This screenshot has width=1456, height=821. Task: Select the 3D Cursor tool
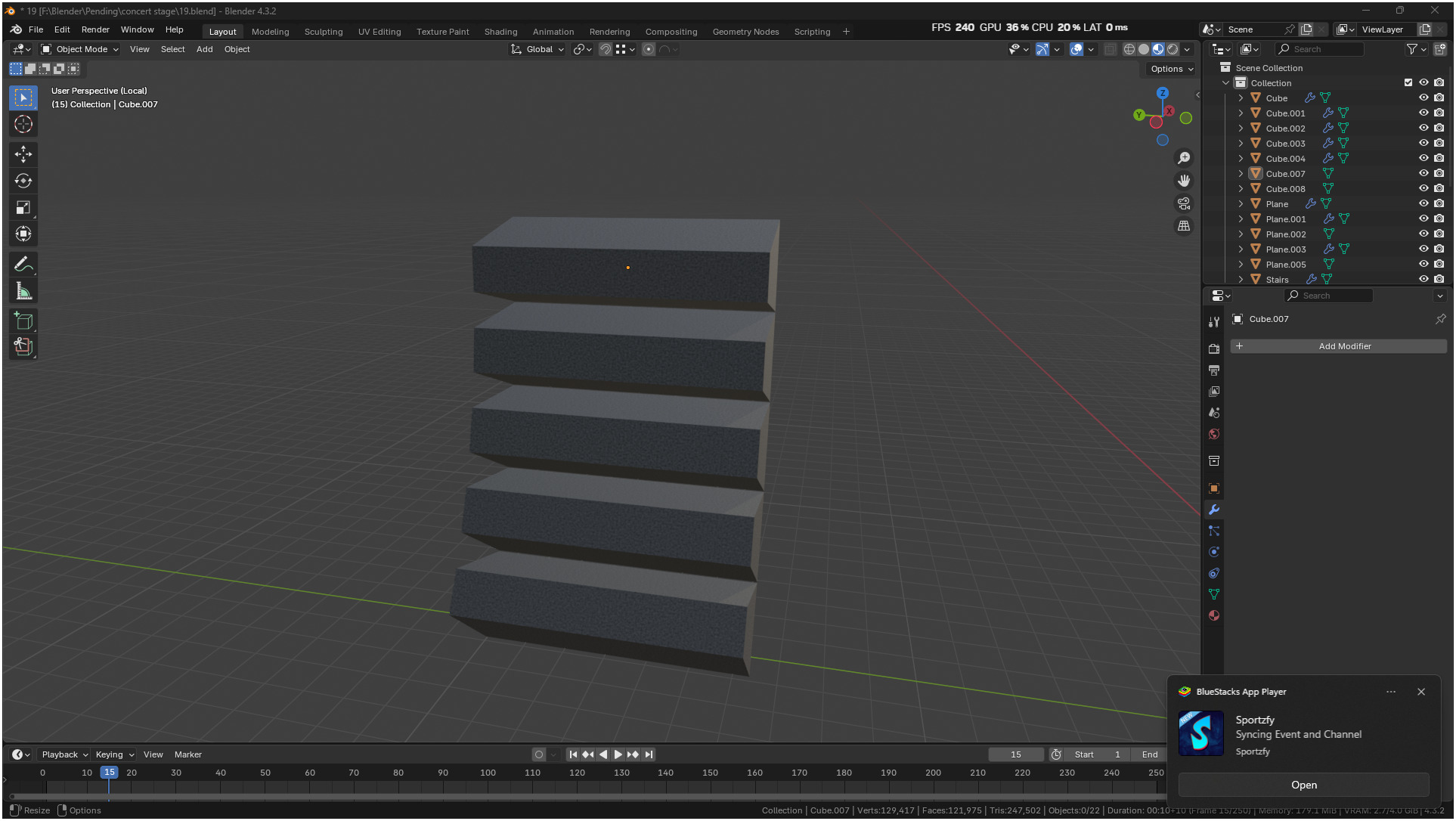tap(23, 124)
